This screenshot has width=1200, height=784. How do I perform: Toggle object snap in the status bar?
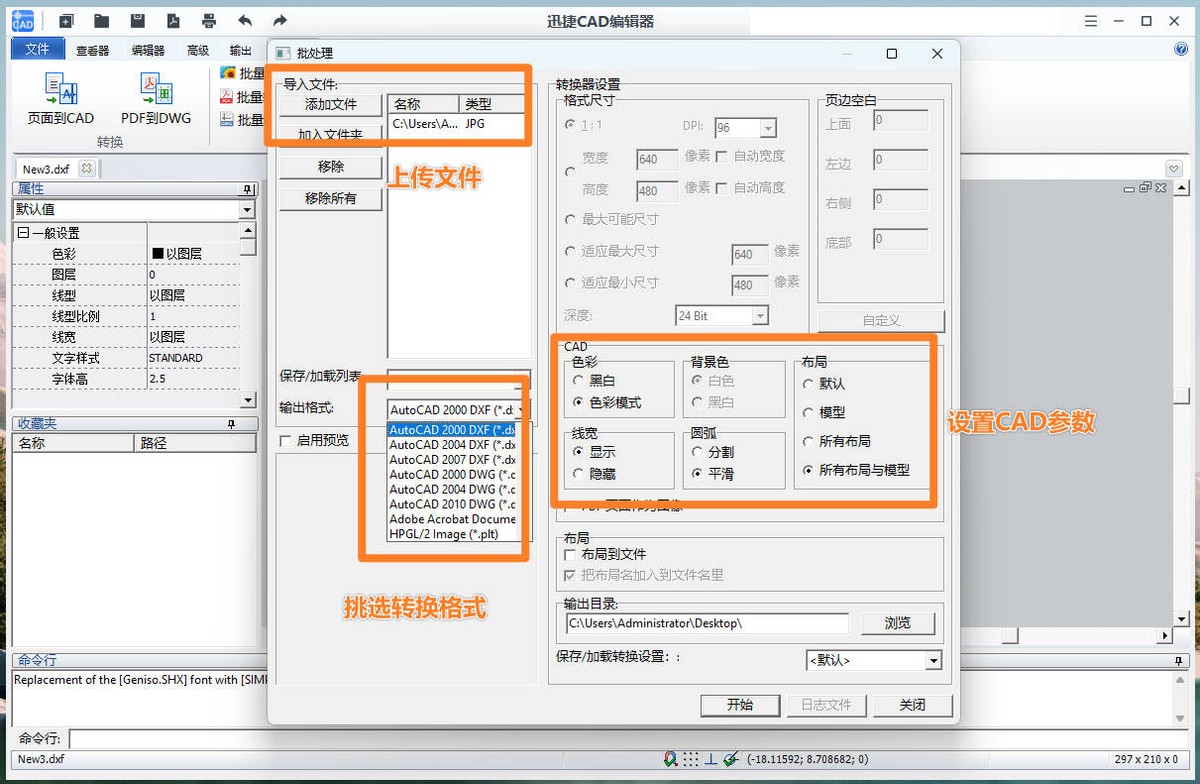(x=669, y=760)
